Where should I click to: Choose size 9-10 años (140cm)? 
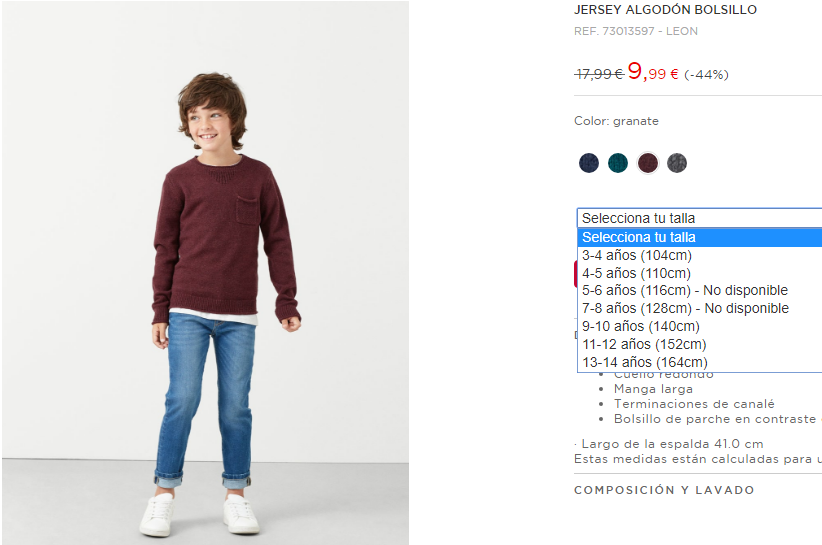(699, 326)
